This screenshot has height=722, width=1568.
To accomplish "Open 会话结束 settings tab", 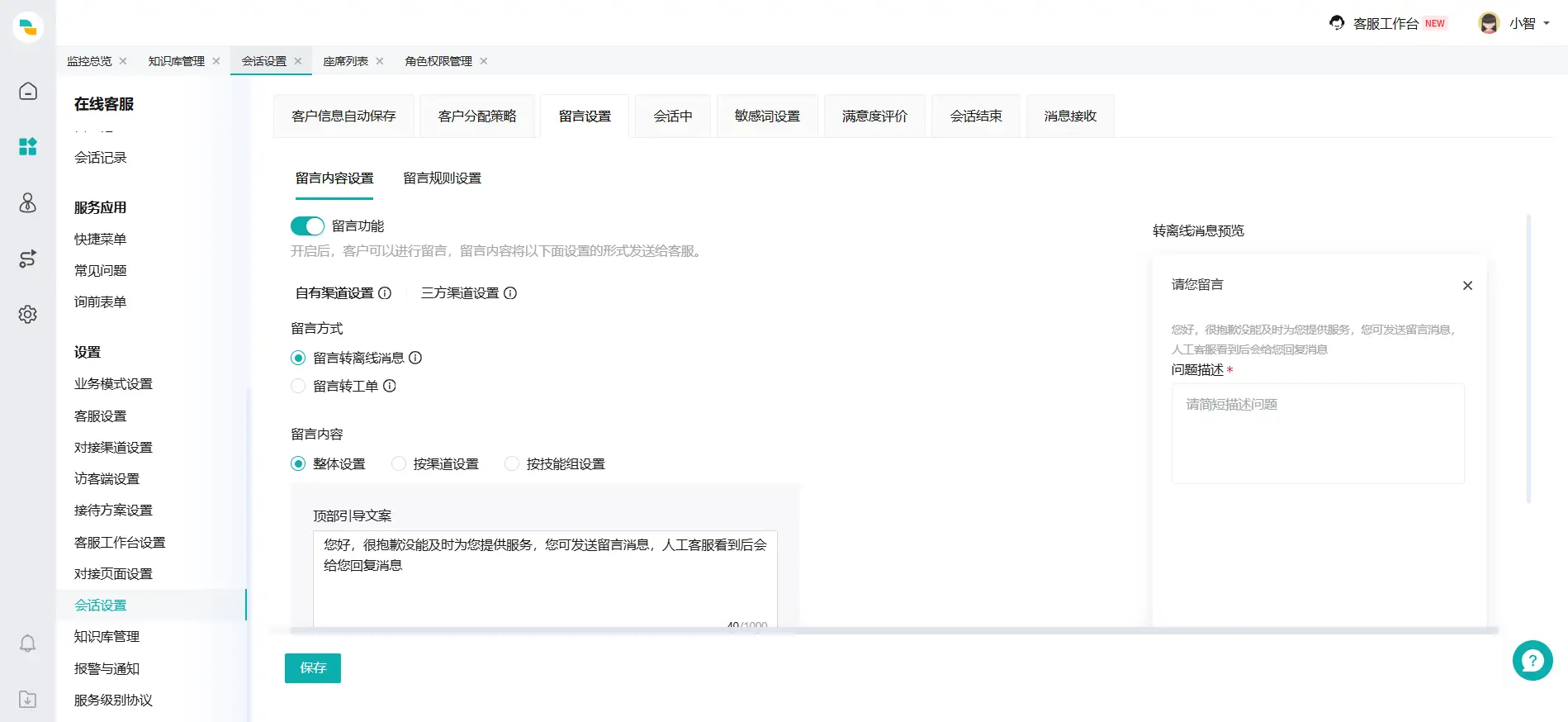I will pos(976,116).
